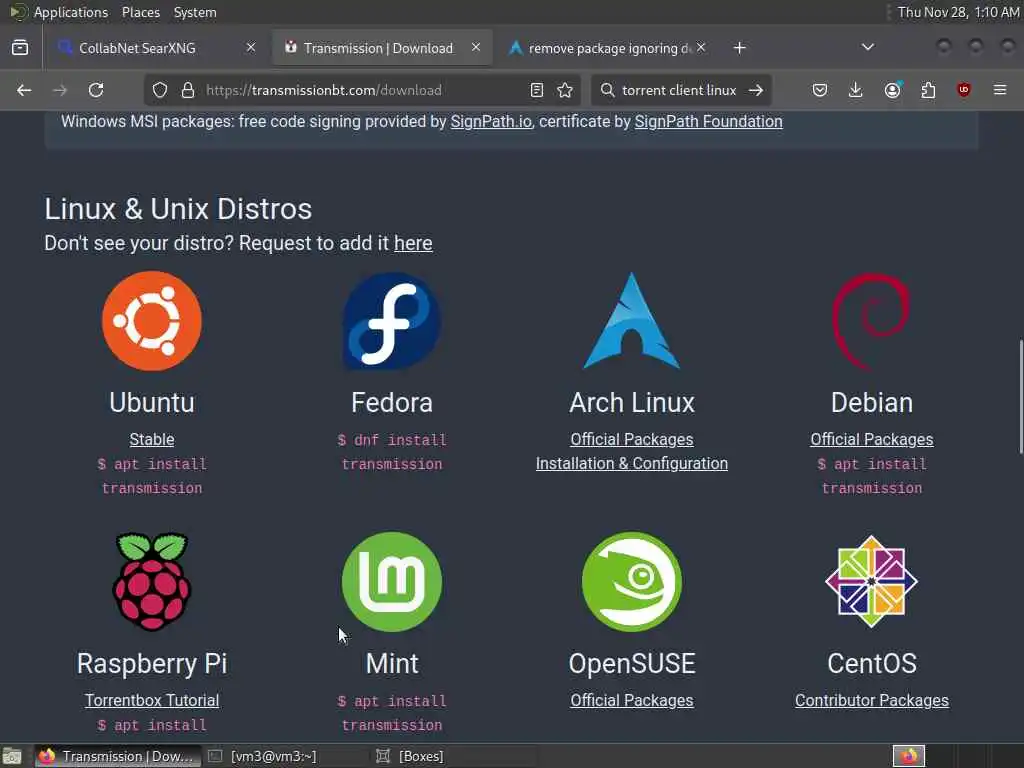The width and height of the screenshot is (1024, 768).
Task: Click the OpenSUSE chameleon logo
Action: click(x=632, y=582)
